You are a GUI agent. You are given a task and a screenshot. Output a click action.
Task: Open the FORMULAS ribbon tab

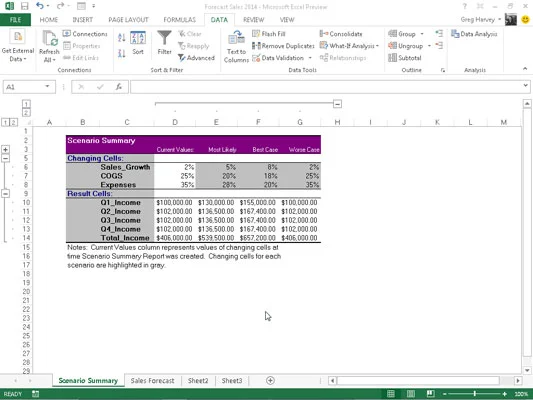tap(179, 20)
